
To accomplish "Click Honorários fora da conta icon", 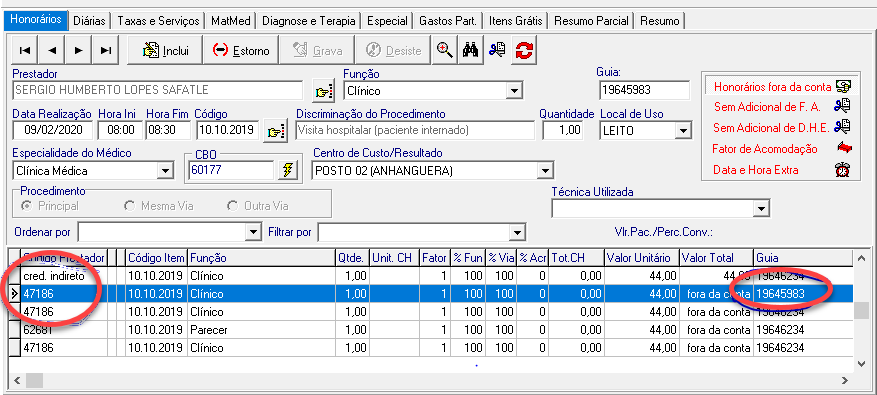I will coord(843,87).
